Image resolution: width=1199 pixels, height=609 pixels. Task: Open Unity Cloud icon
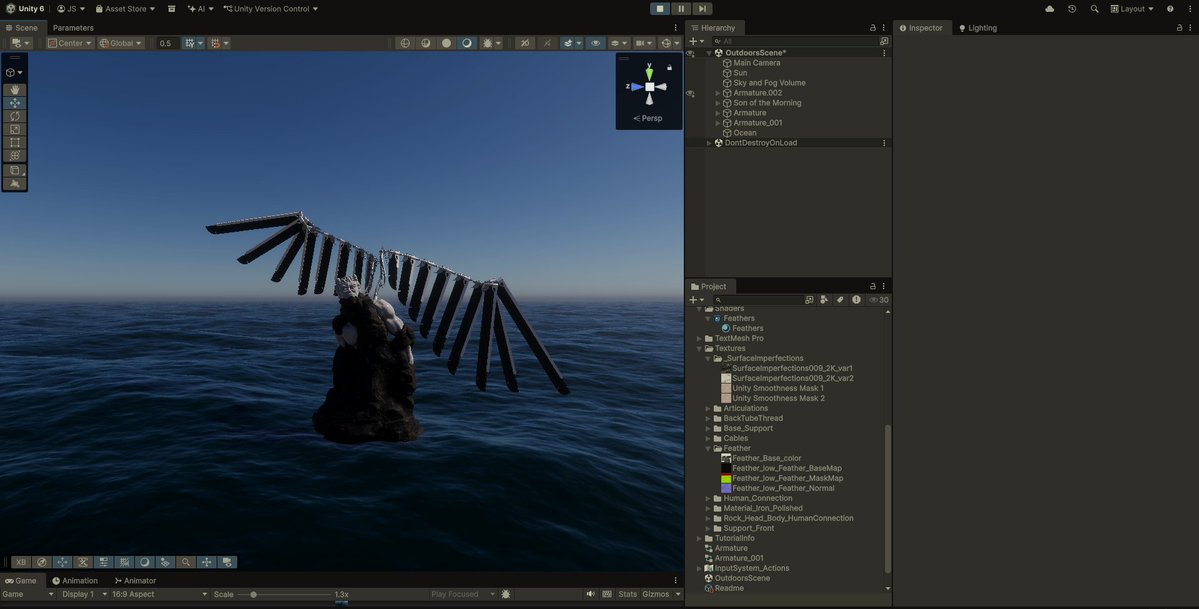(1049, 9)
